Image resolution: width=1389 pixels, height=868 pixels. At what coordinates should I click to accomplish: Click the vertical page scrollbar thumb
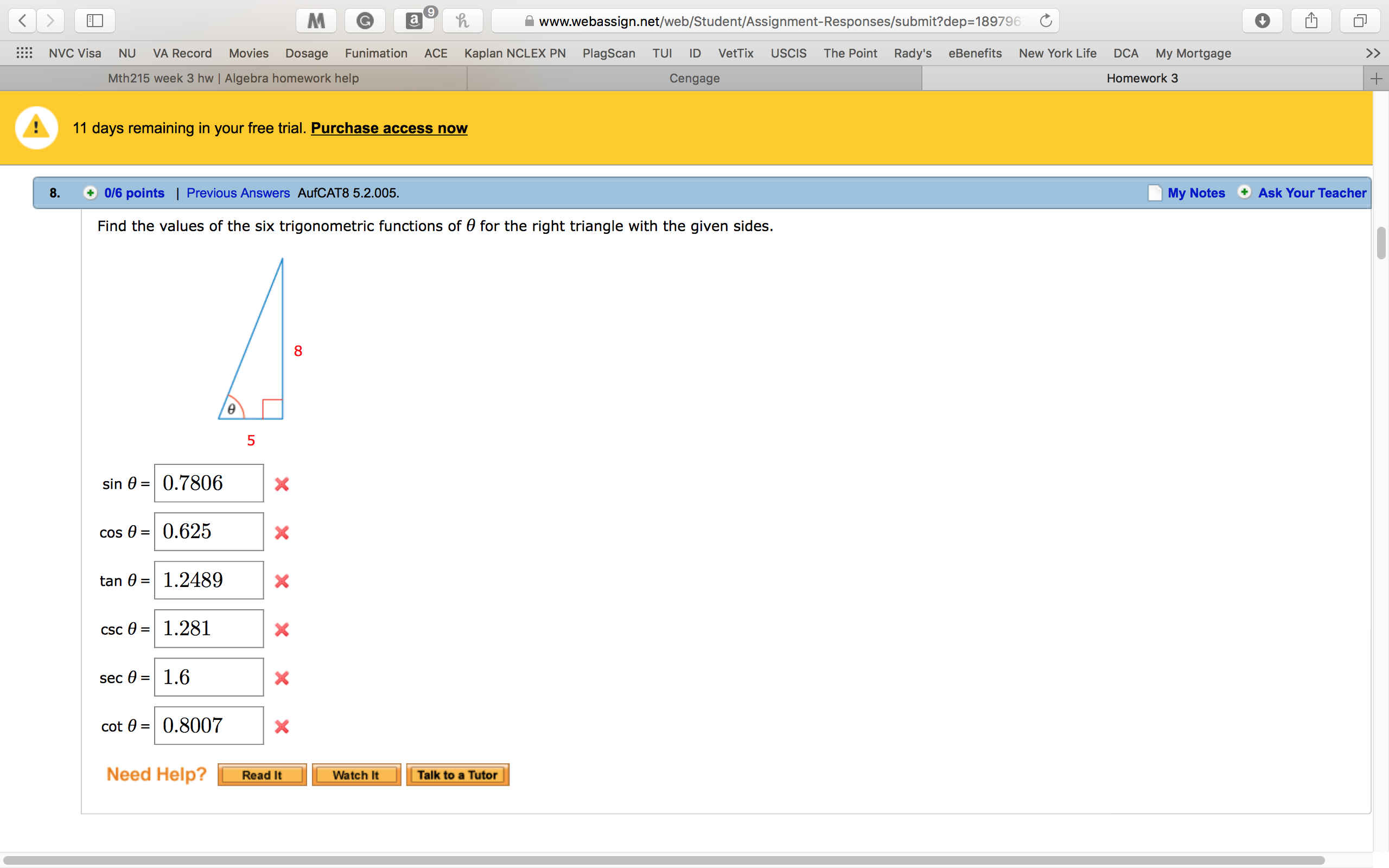[1381, 244]
